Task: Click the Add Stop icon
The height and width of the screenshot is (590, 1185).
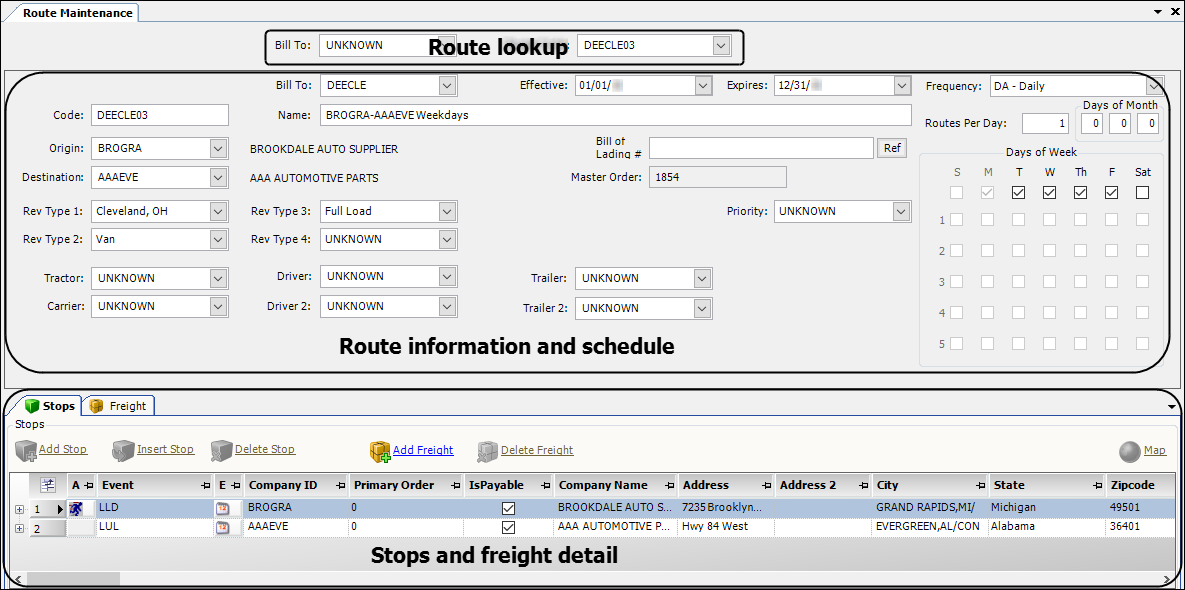Action: pos(26,451)
